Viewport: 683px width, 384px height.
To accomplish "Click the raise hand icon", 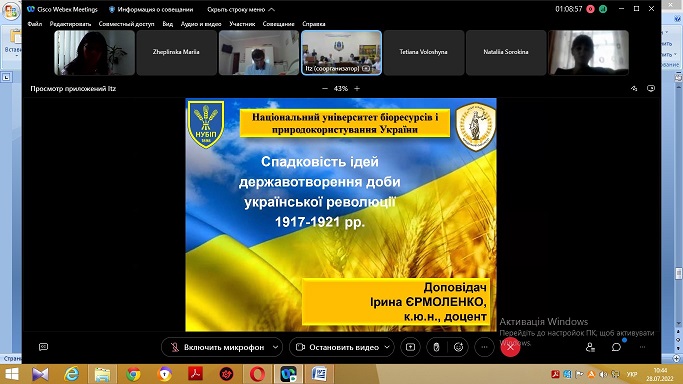I will coord(436,347).
